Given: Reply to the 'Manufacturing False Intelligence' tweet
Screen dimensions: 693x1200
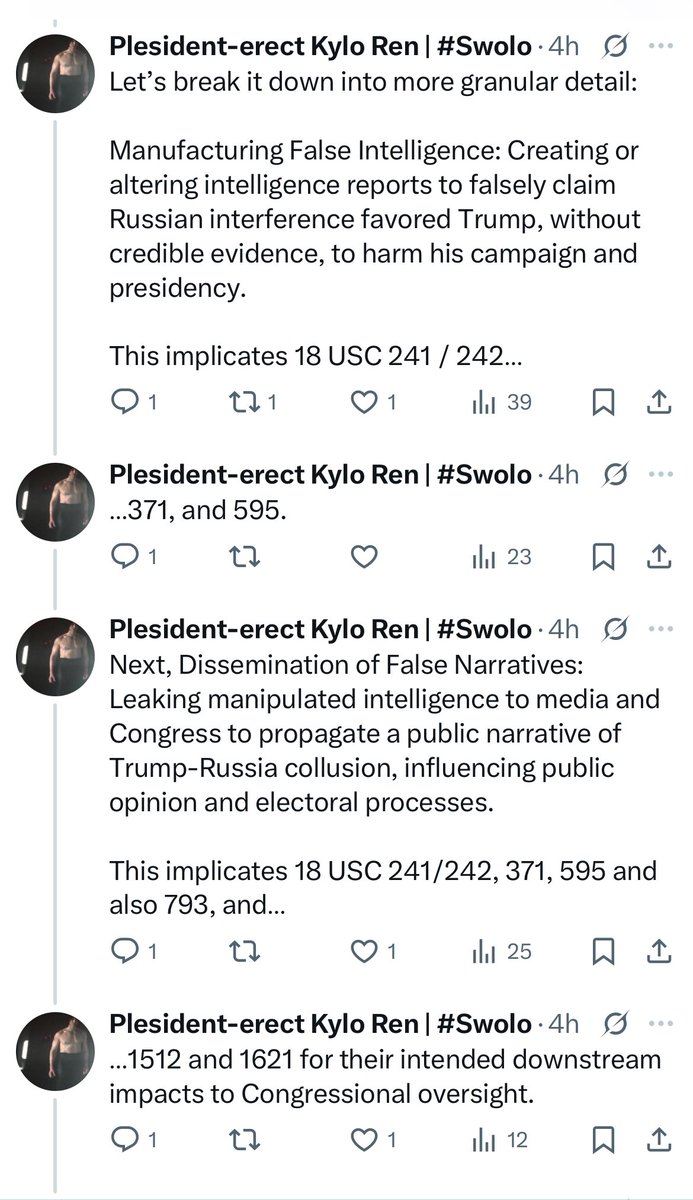Looking at the screenshot, I should 123,402.
